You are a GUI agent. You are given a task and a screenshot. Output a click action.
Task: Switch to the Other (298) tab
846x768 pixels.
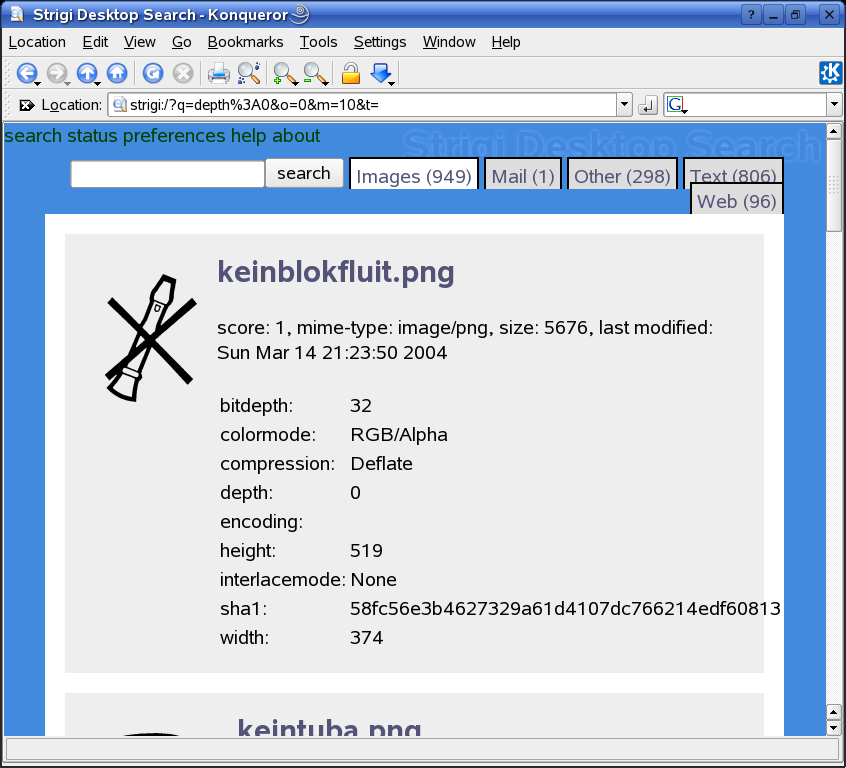point(622,176)
